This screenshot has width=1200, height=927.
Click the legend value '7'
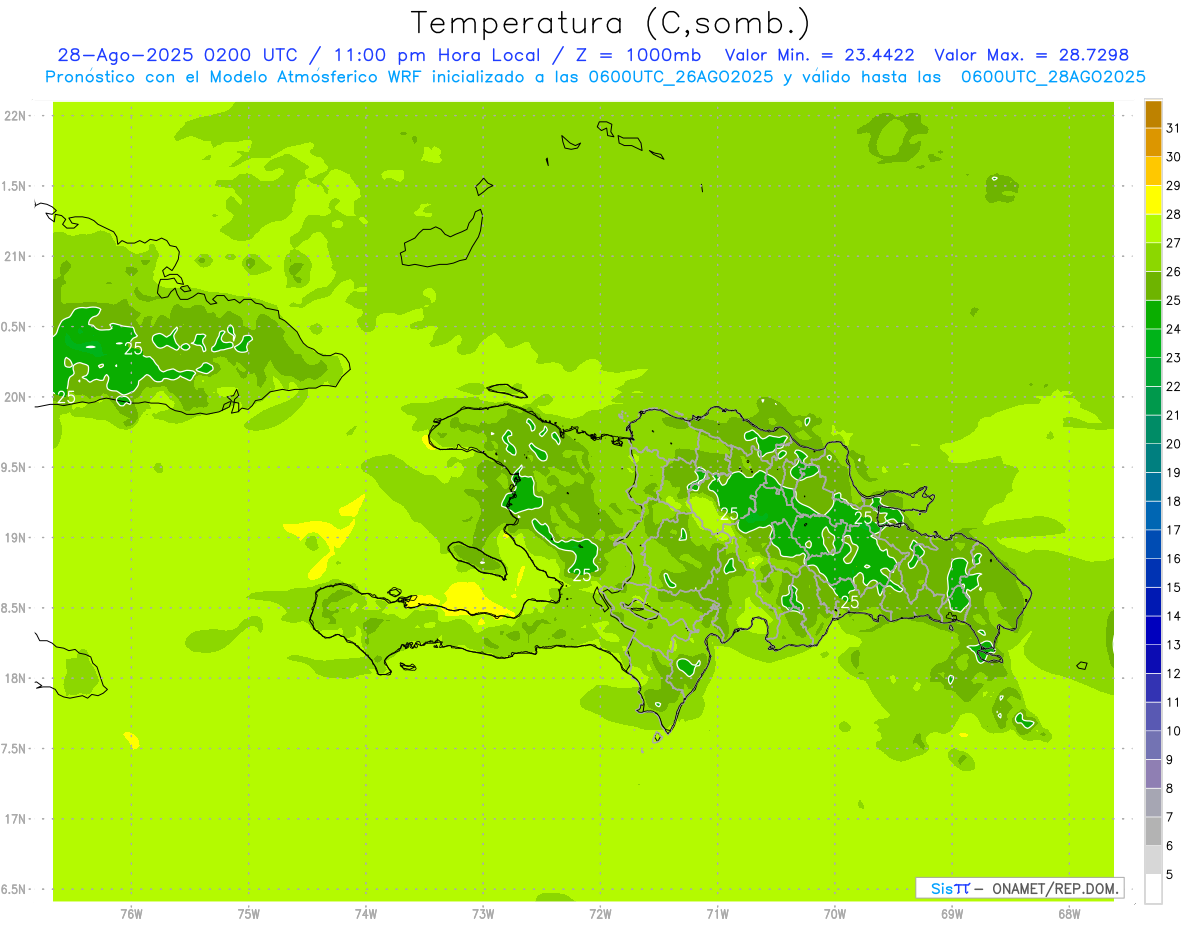(x=1170, y=818)
